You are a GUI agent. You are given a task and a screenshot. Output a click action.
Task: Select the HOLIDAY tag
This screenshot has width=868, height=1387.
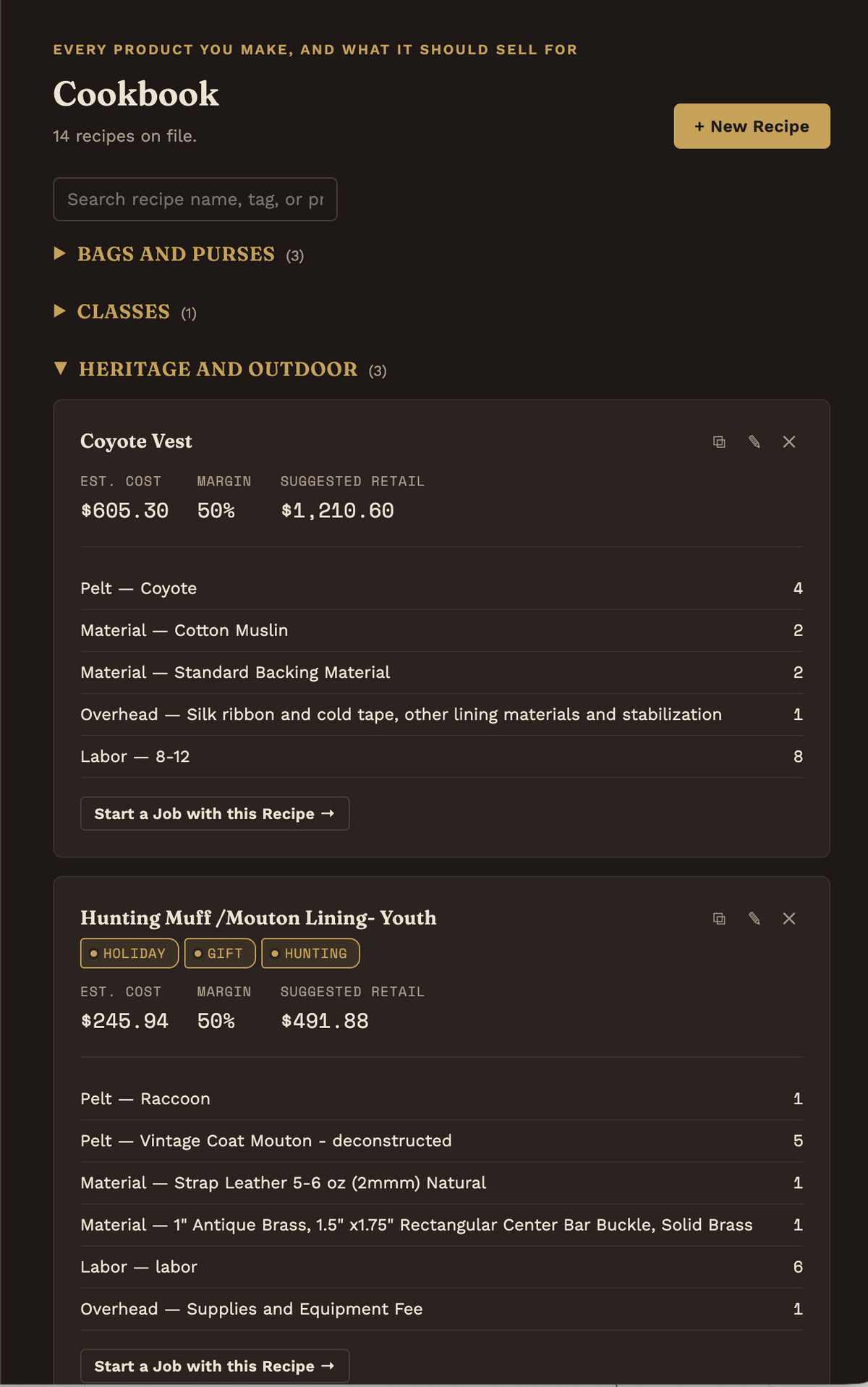(129, 953)
